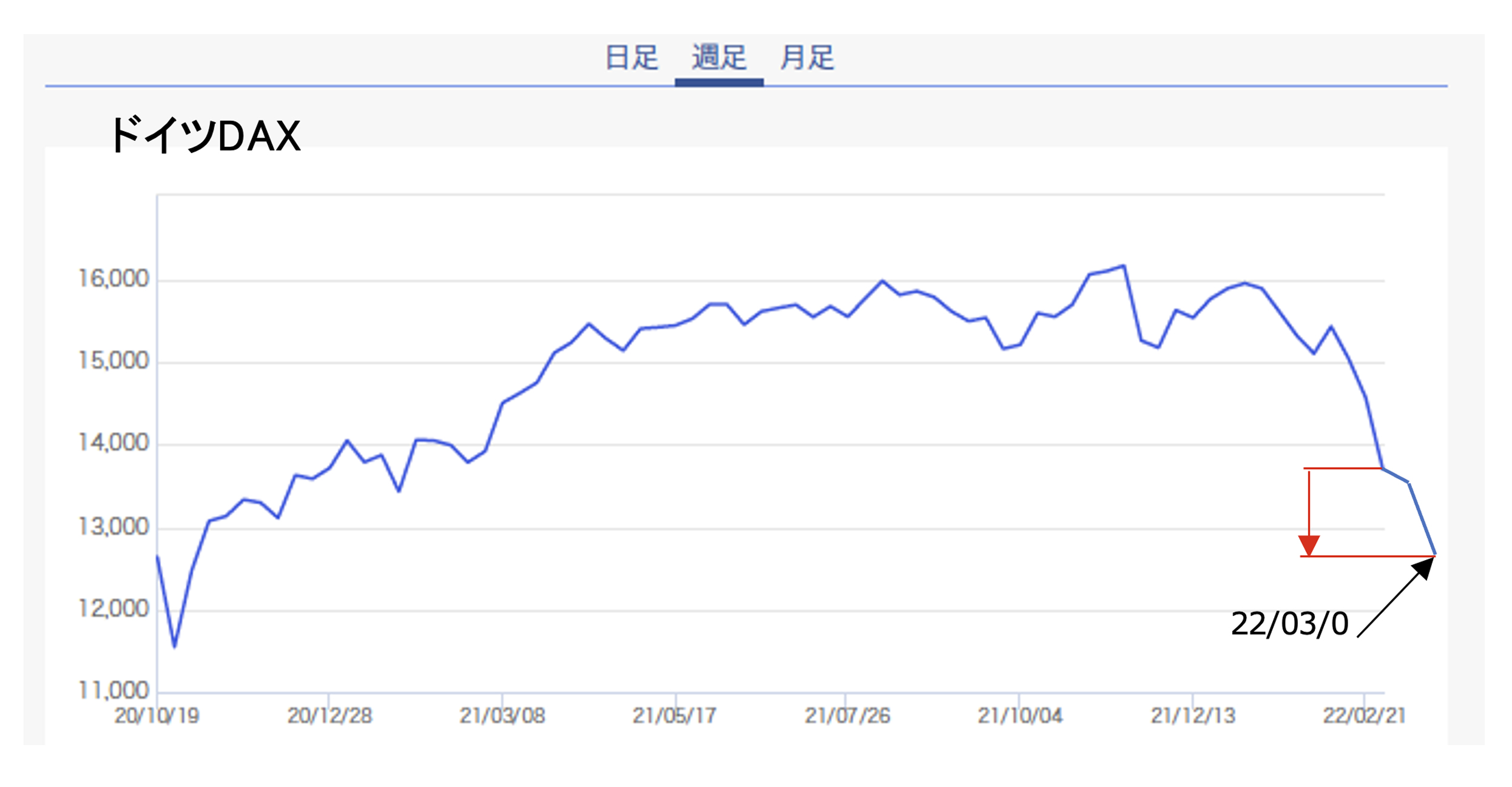This screenshot has width=1512, height=787.
Task: Switch to the 日足 daily chart tab
Action: coord(632,58)
